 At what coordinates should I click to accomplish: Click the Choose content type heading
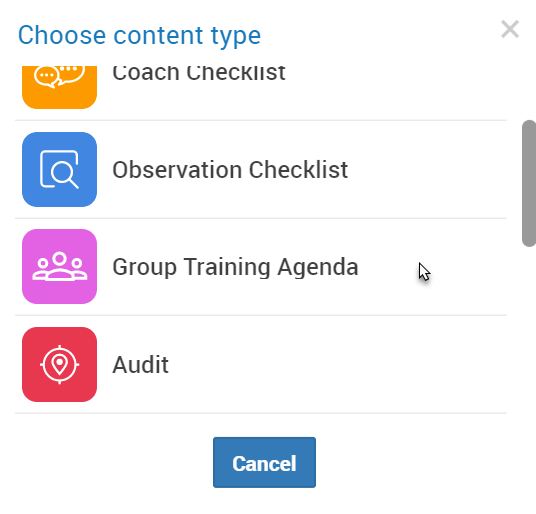coord(139,36)
